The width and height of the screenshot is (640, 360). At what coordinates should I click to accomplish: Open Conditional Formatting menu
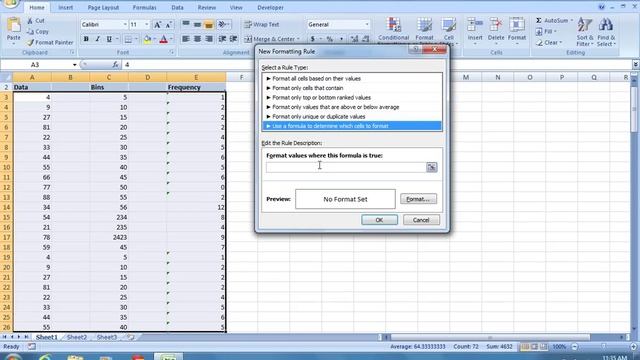[x=393, y=31]
